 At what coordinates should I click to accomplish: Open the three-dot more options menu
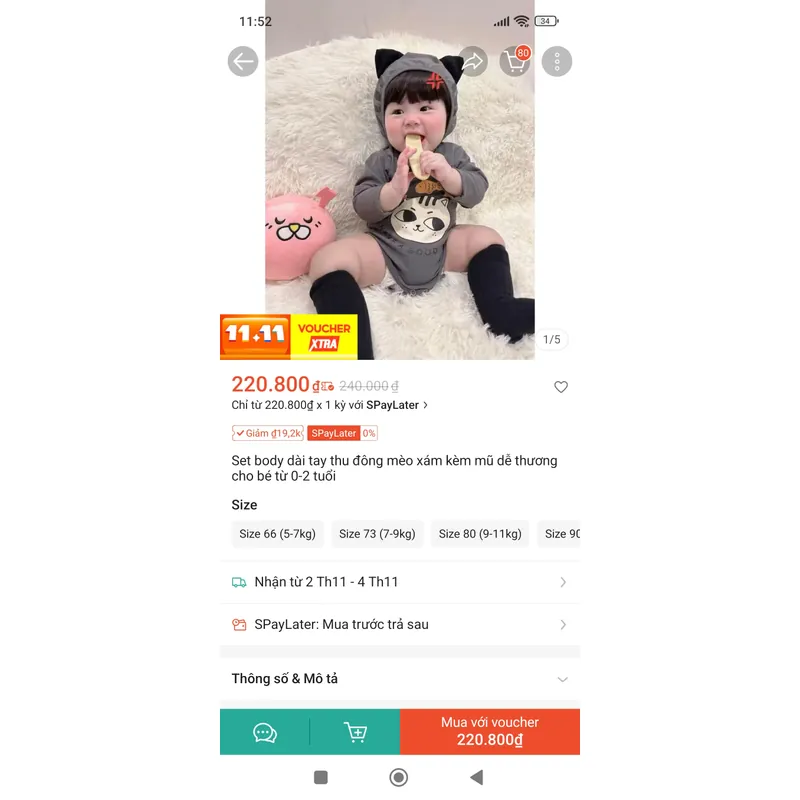tap(557, 62)
